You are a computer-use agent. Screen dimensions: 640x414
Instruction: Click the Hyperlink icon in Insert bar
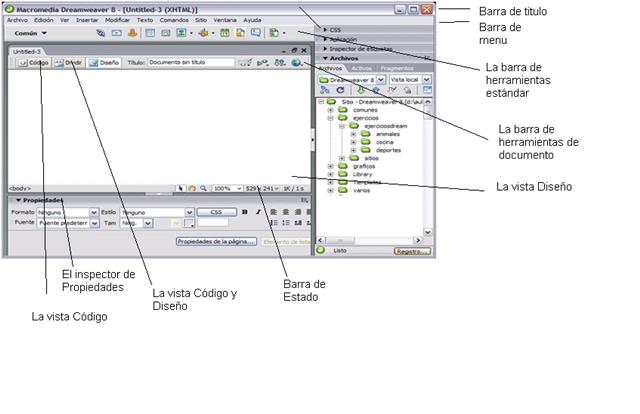pos(100,33)
